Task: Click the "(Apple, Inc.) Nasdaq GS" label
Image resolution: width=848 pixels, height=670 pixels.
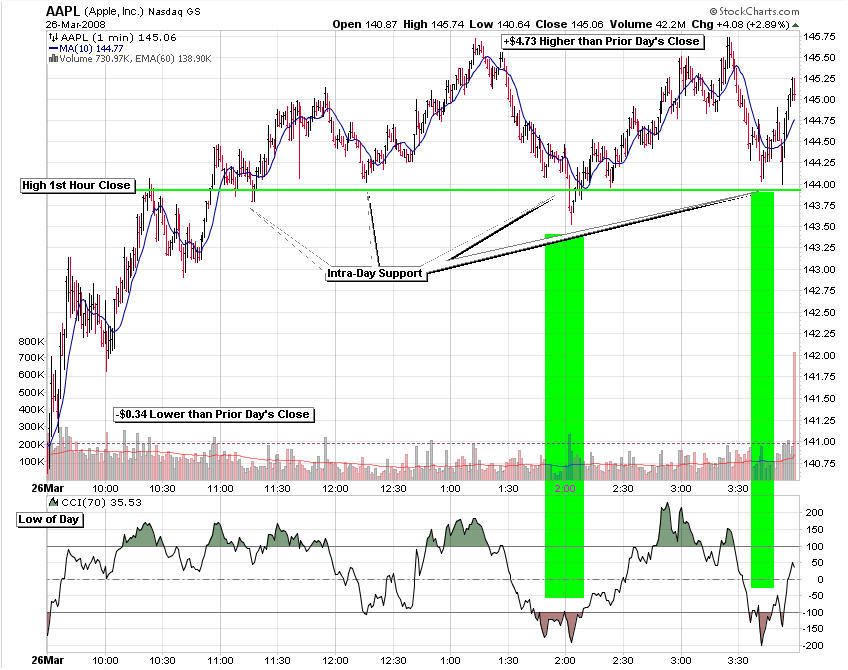Action: point(142,11)
